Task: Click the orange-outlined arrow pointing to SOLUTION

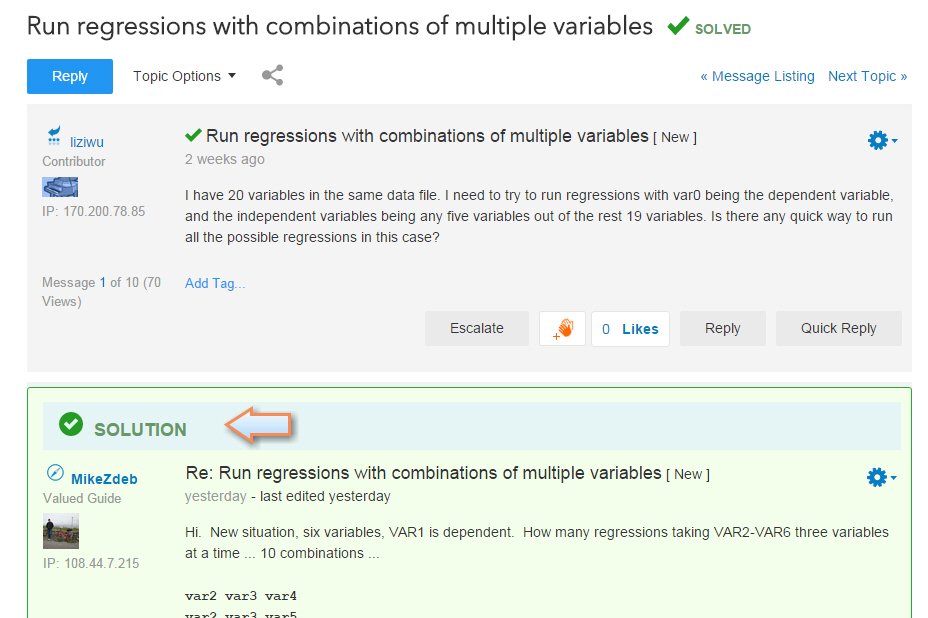Action: [258, 425]
